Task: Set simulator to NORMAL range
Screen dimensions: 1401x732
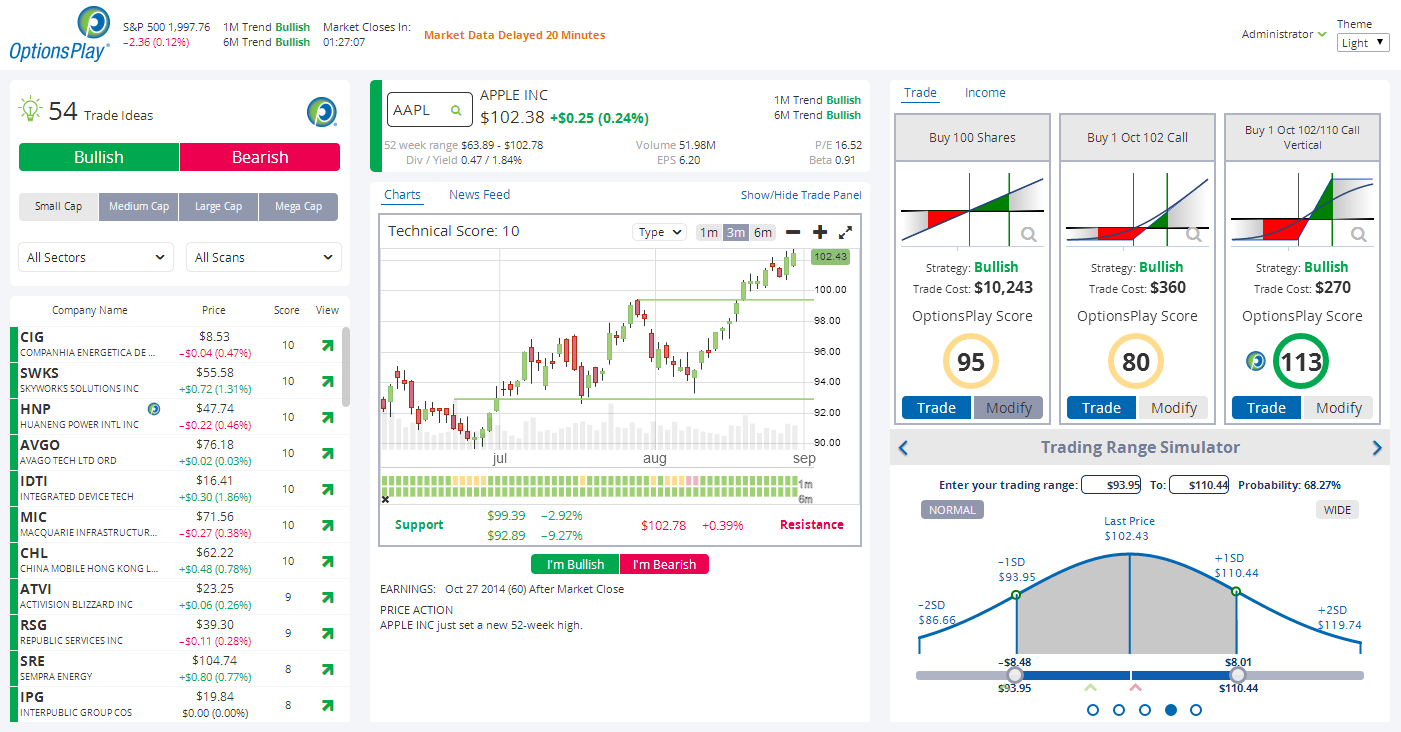Action: 952,510
